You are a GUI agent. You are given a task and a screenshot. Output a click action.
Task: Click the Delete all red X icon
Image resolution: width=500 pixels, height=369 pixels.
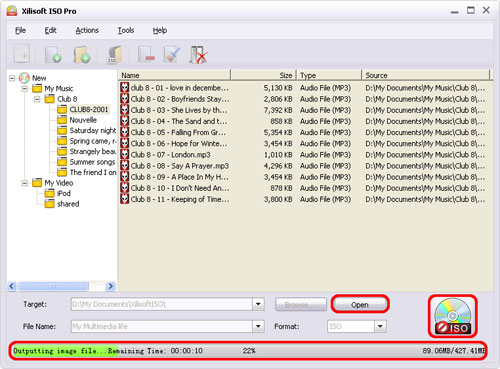(x=199, y=54)
